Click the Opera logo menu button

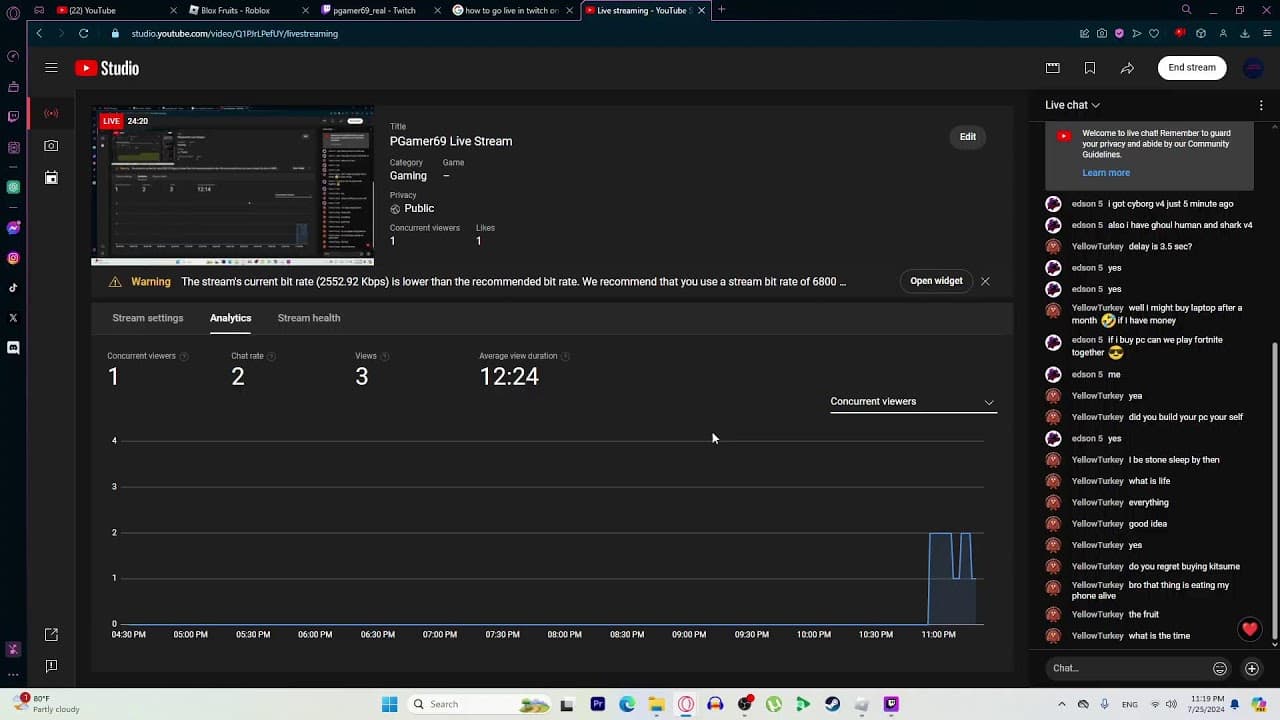tap(13, 13)
